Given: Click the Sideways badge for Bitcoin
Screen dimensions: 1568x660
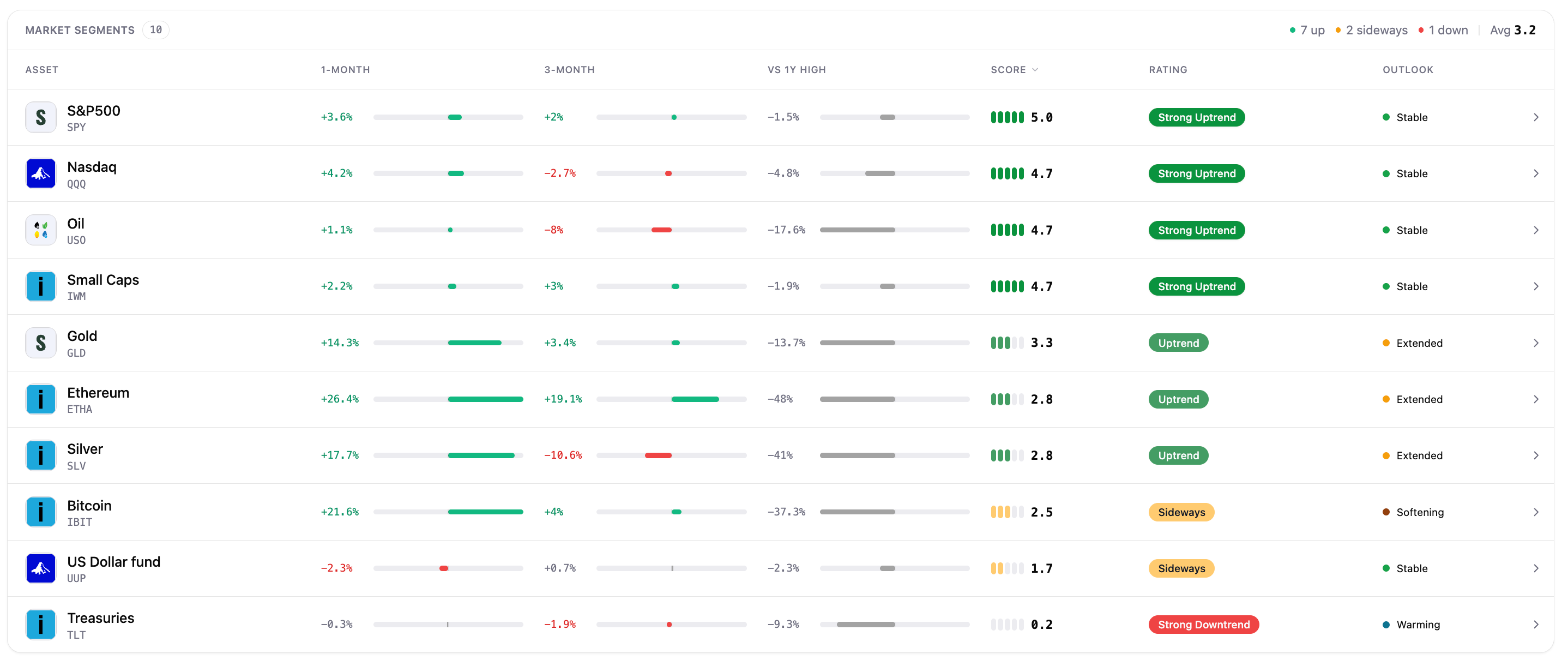Looking at the screenshot, I should click(x=1181, y=512).
